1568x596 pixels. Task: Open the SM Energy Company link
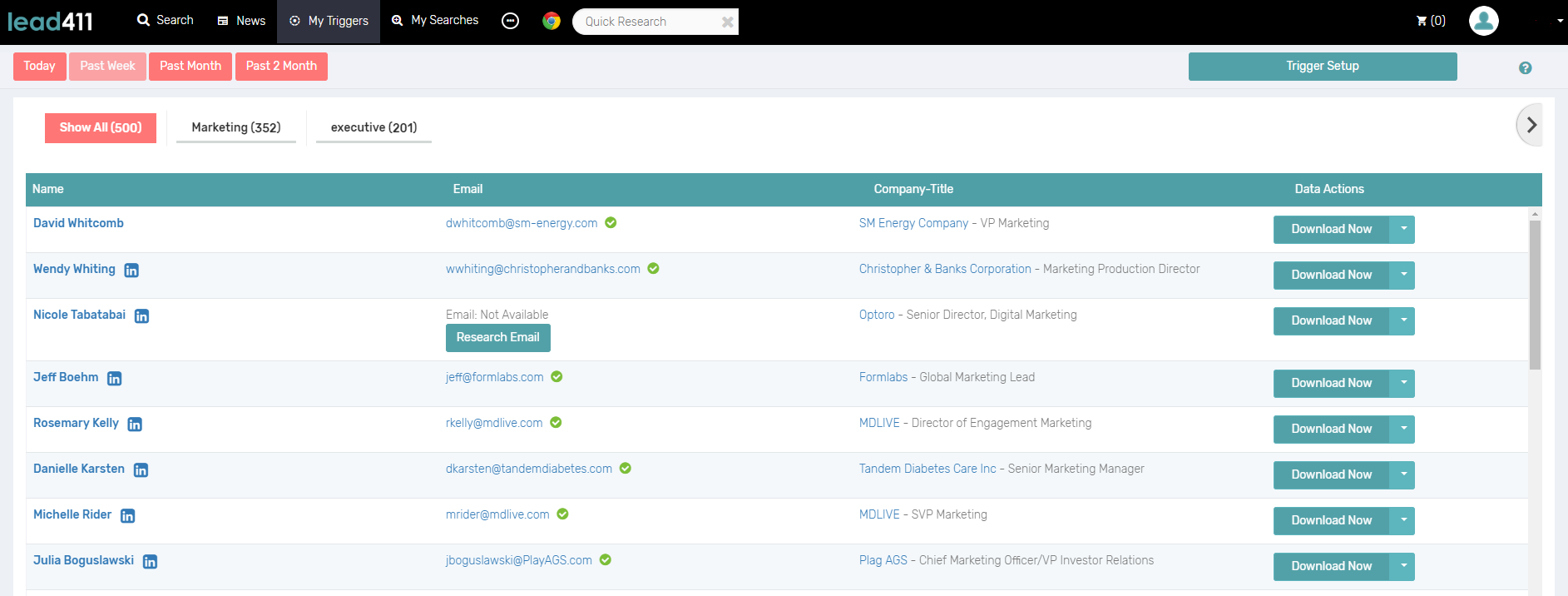click(913, 223)
